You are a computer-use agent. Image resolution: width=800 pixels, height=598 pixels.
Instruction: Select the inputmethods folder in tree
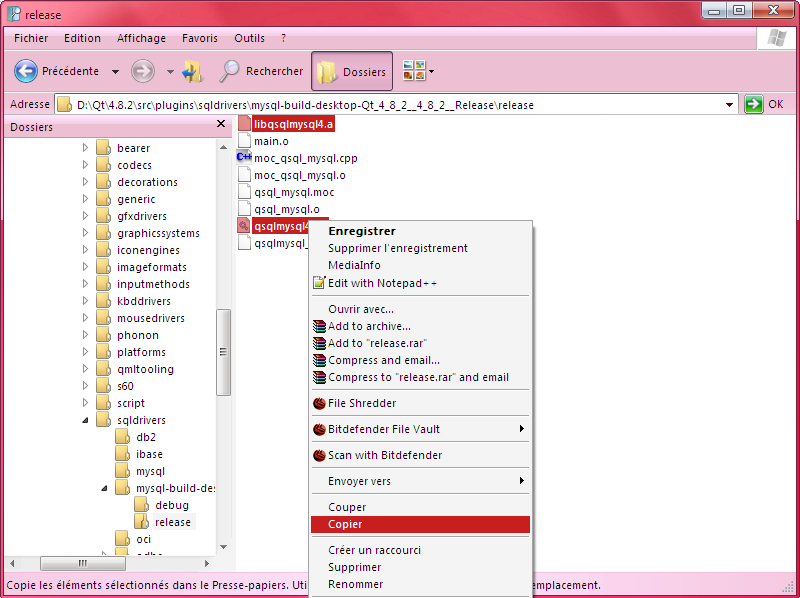tap(153, 284)
